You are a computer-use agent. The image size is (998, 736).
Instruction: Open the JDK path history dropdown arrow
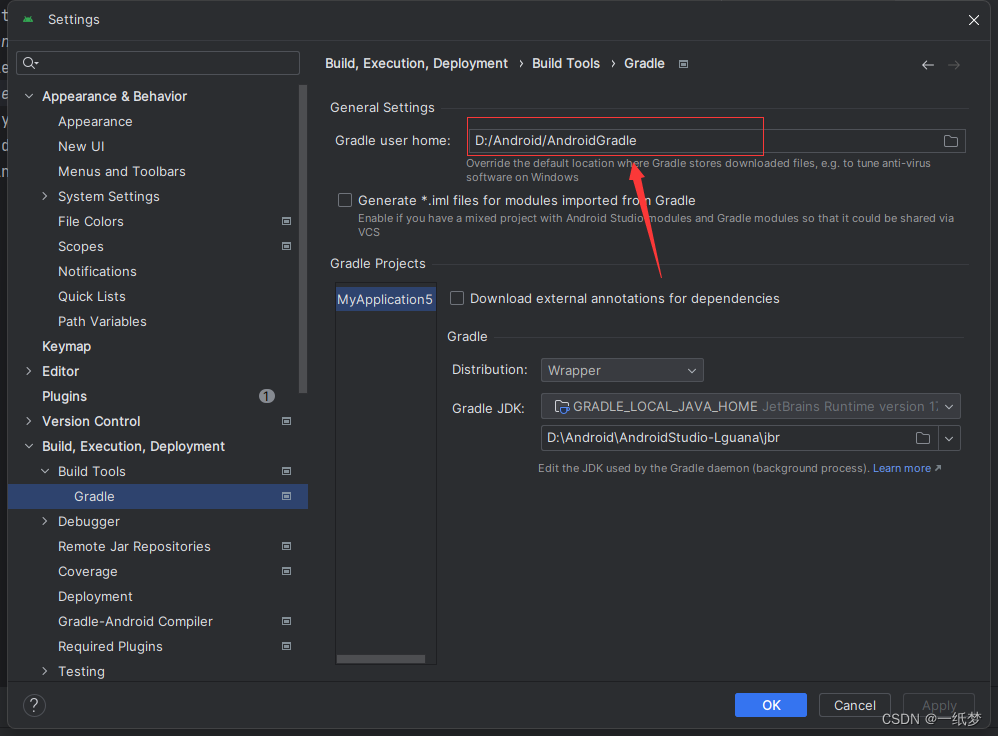pos(949,438)
